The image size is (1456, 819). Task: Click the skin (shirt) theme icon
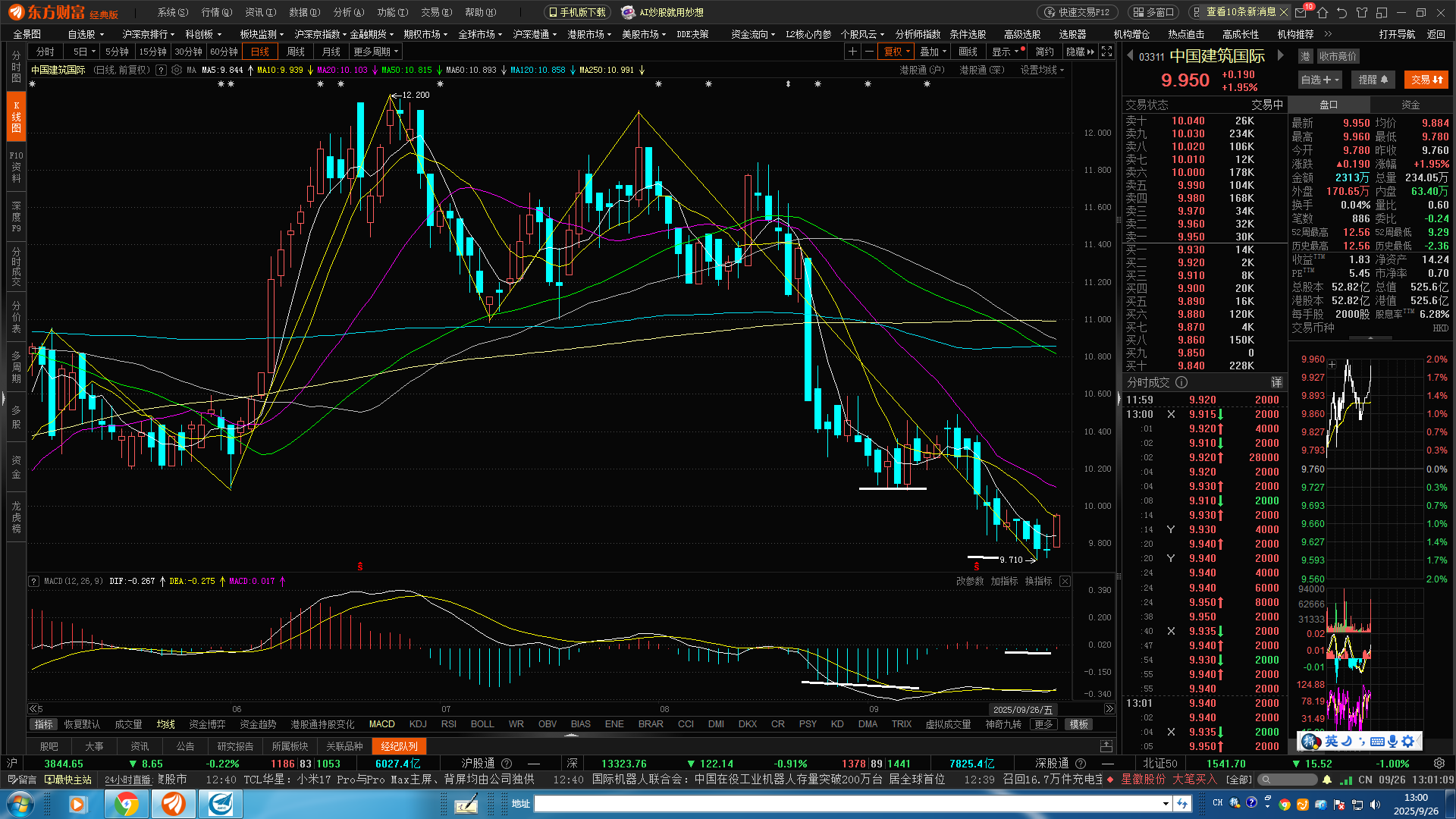(1362, 12)
